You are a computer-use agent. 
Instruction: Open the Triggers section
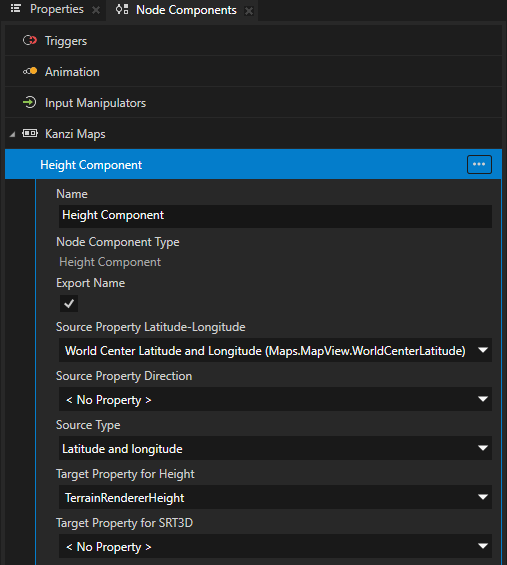coord(253,40)
